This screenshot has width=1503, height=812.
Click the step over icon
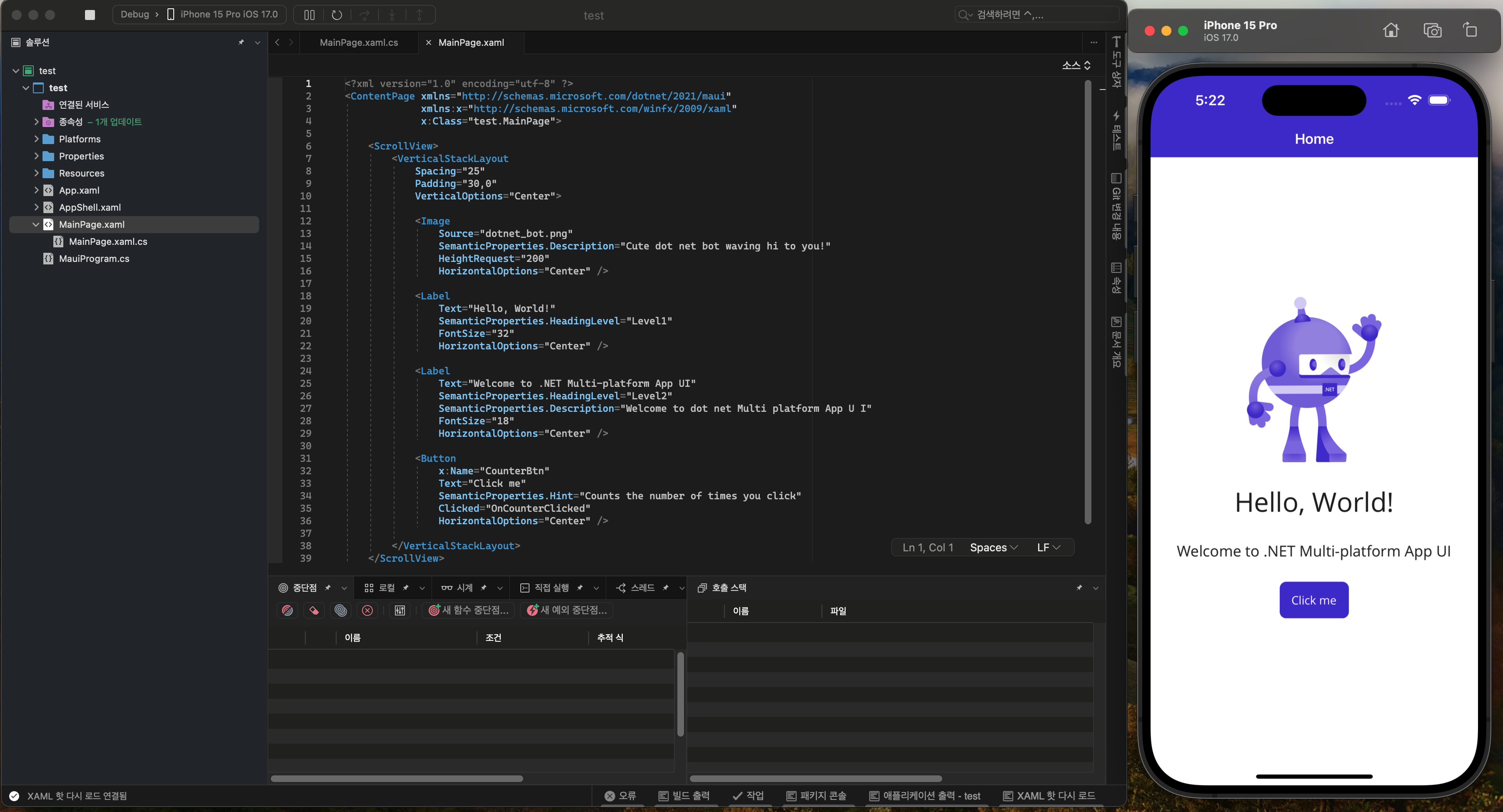click(364, 15)
